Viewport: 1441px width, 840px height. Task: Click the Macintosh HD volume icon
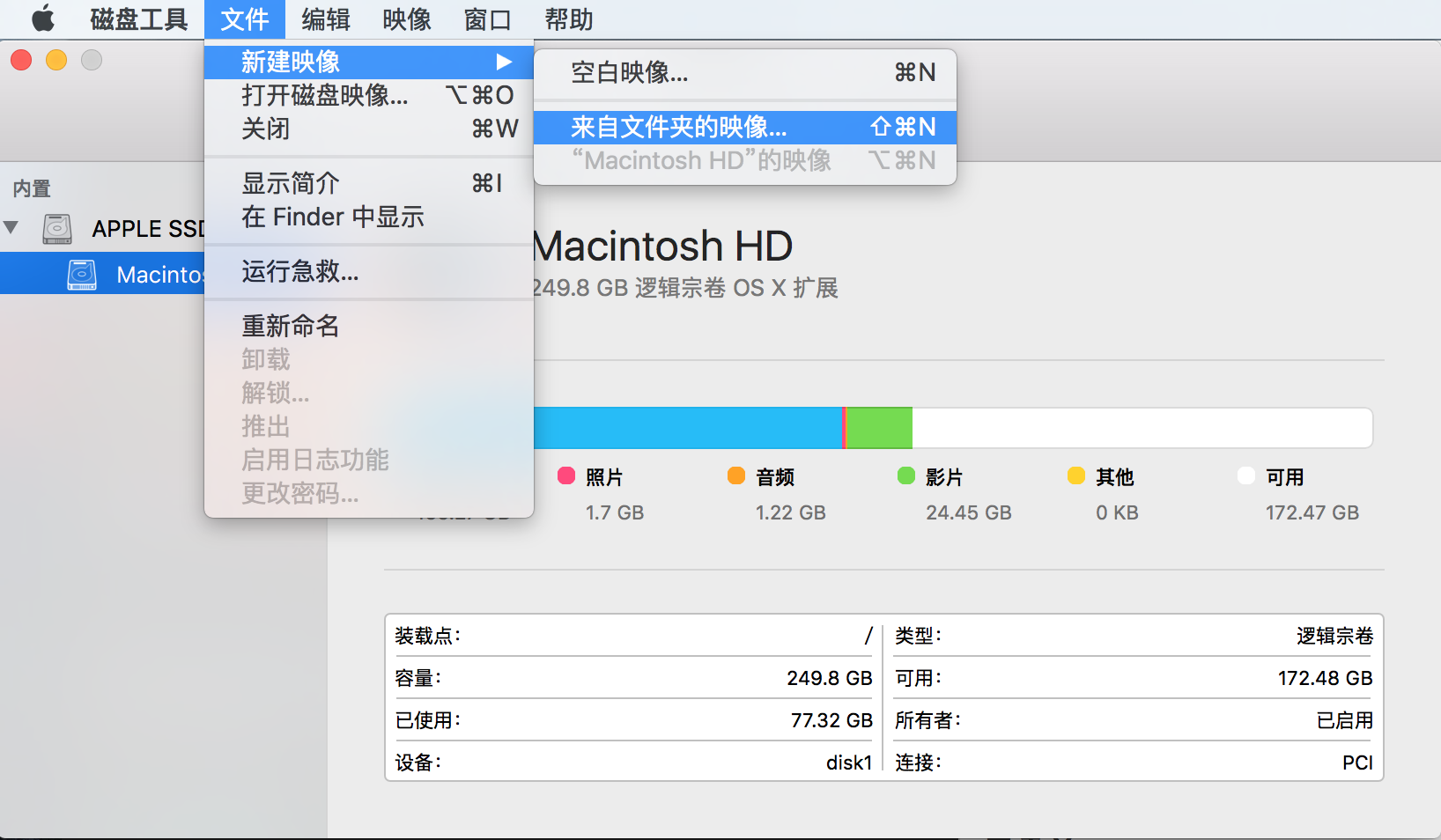(82, 275)
